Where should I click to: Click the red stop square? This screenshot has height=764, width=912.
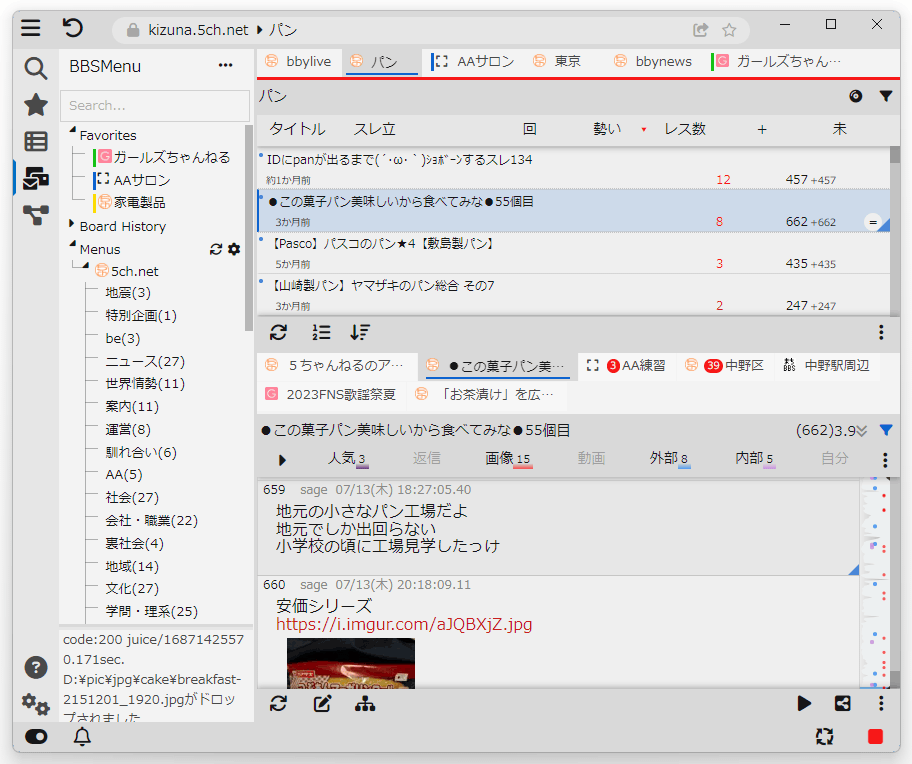pyautogui.click(x=875, y=737)
